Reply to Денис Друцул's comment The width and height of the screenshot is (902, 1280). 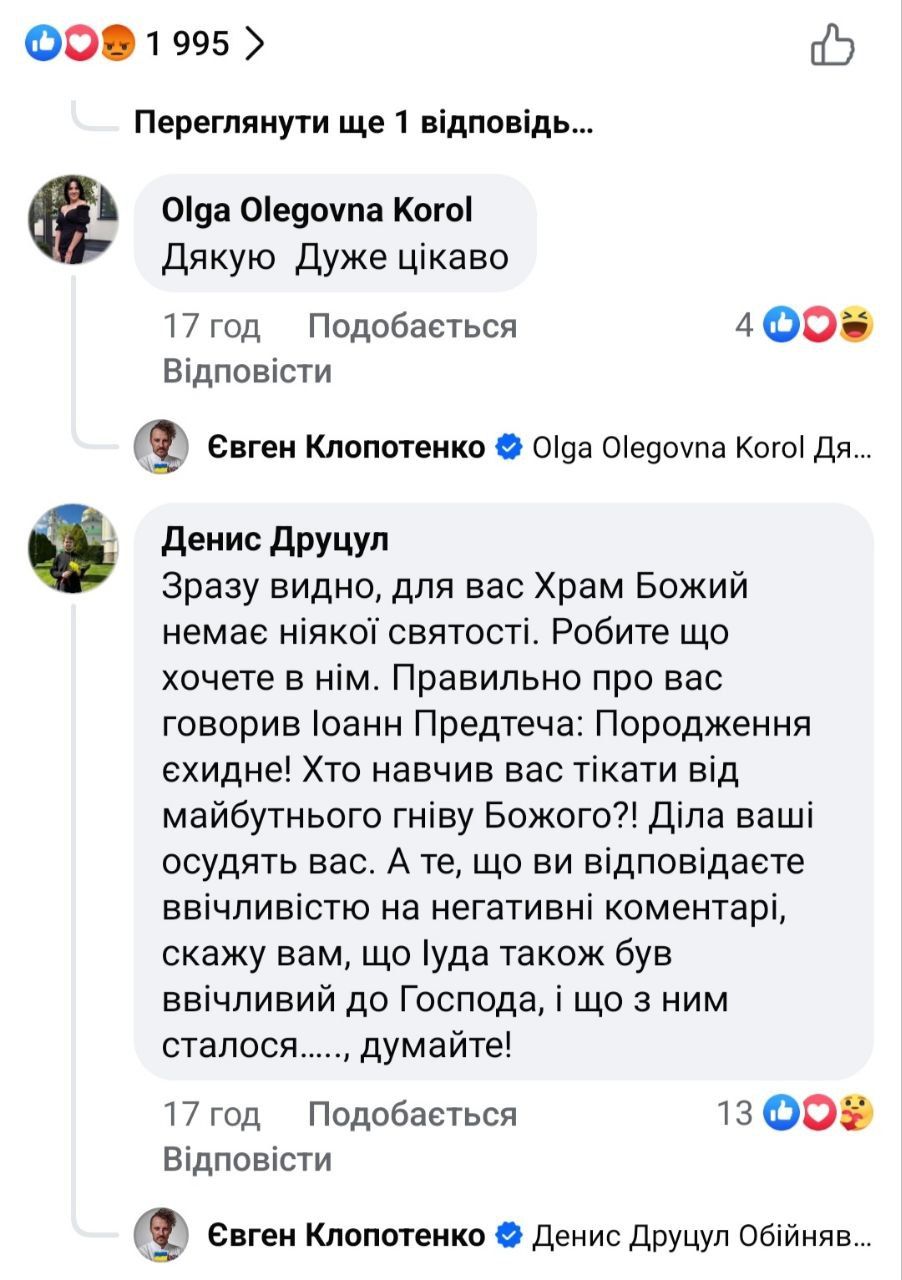(247, 1160)
